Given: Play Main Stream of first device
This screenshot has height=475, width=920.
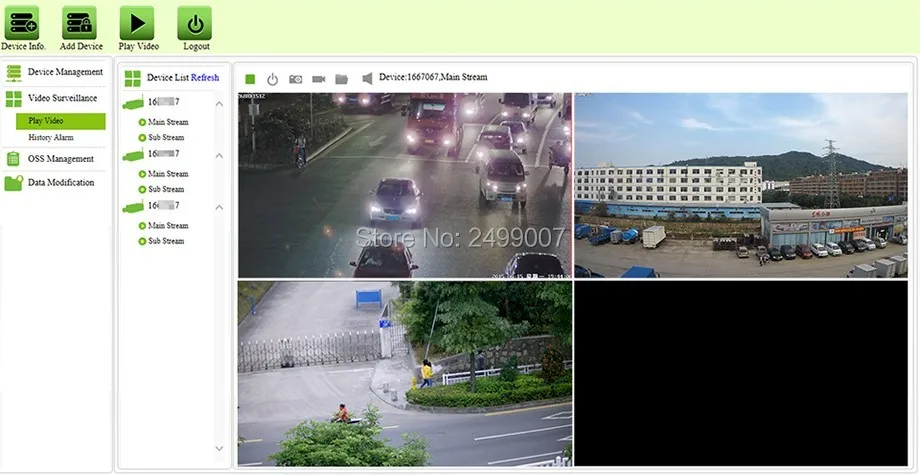Looking at the screenshot, I should click(x=163, y=122).
